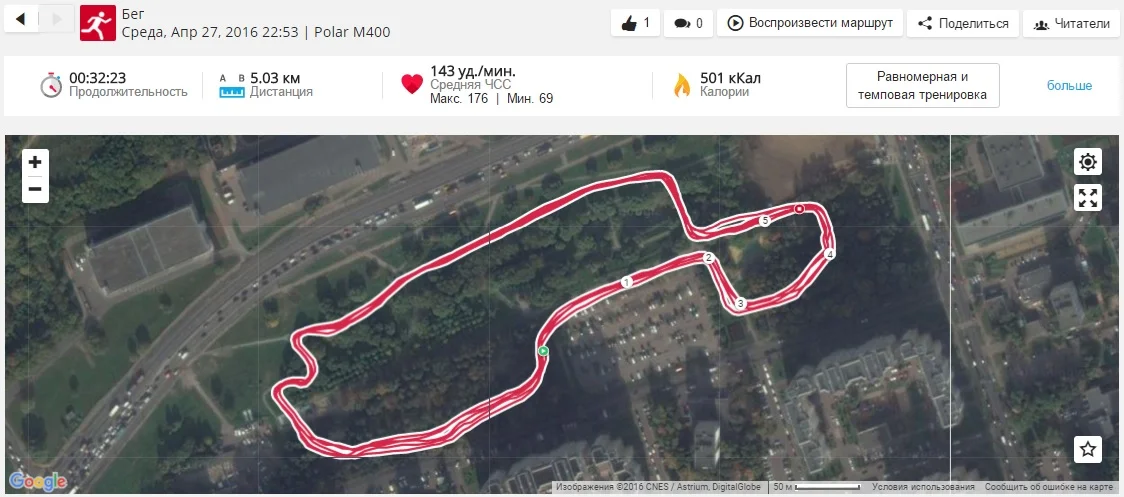Zoom out the map with minus
This screenshot has width=1124, height=497.
point(35,189)
